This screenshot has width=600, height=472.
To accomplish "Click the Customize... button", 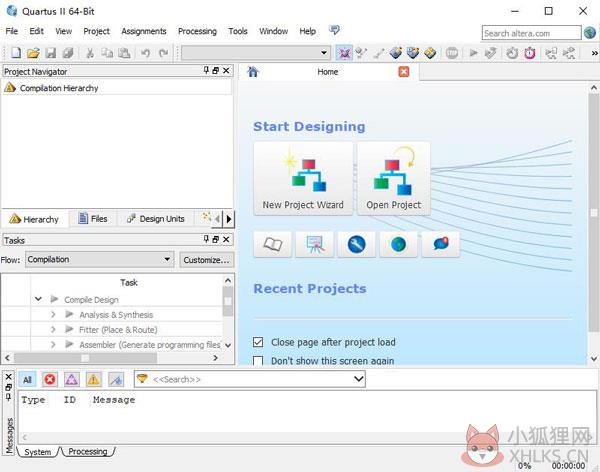I will click(x=206, y=260).
